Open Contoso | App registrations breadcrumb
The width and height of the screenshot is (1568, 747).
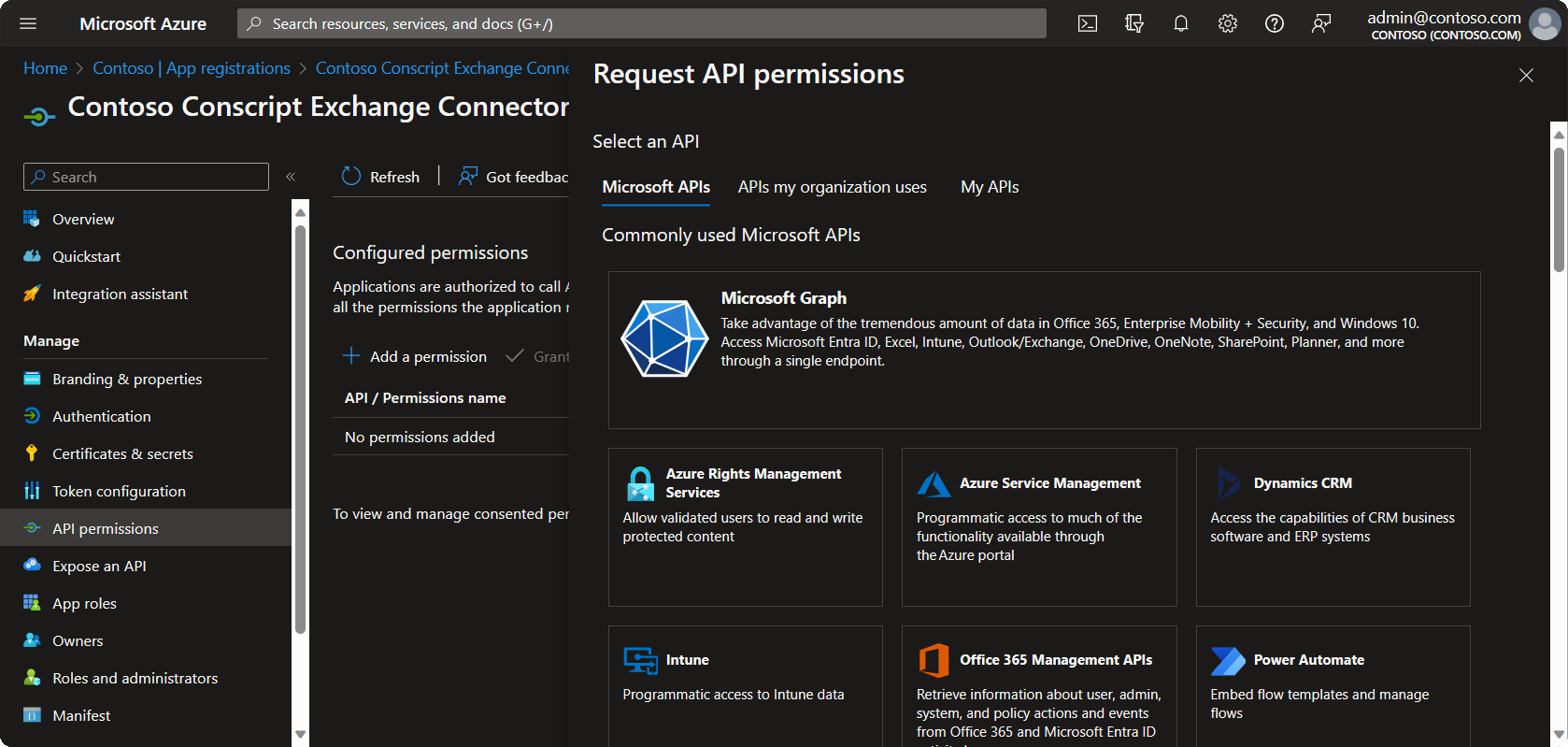pyautogui.click(x=192, y=68)
